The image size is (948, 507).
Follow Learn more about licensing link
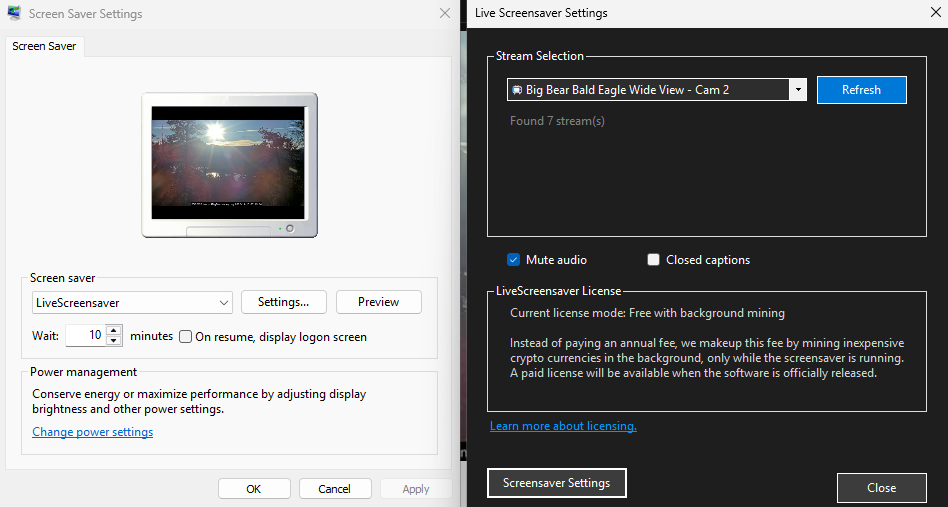pos(563,426)
